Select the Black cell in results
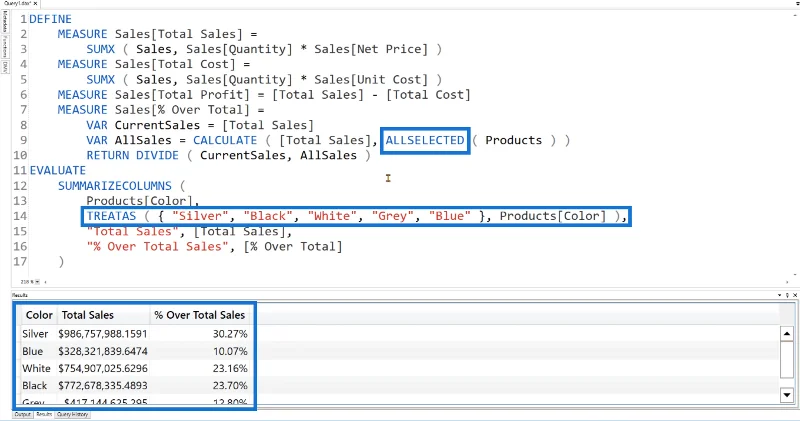 [x=35, y=385]
